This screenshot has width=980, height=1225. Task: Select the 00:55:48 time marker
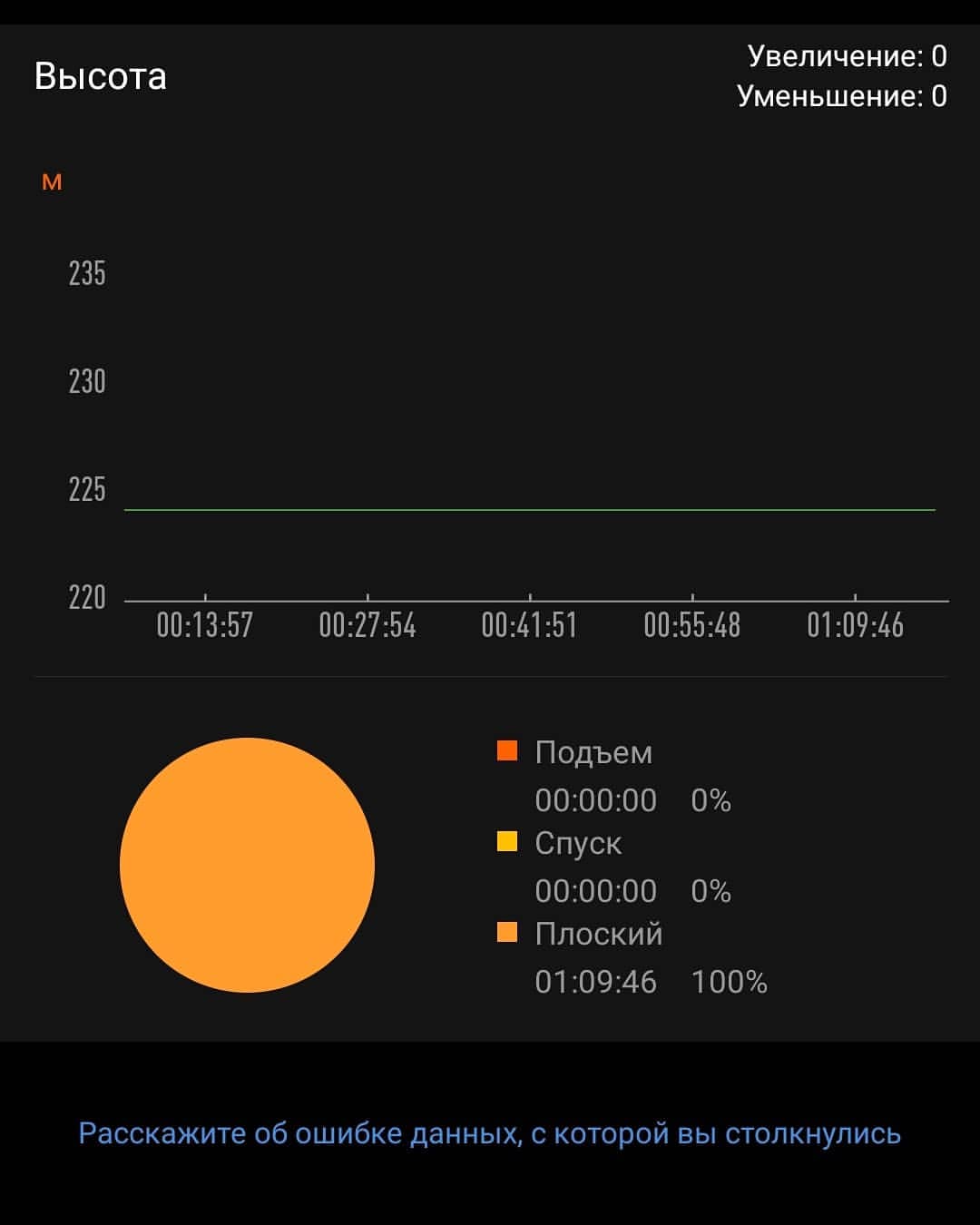coord(692,625)
